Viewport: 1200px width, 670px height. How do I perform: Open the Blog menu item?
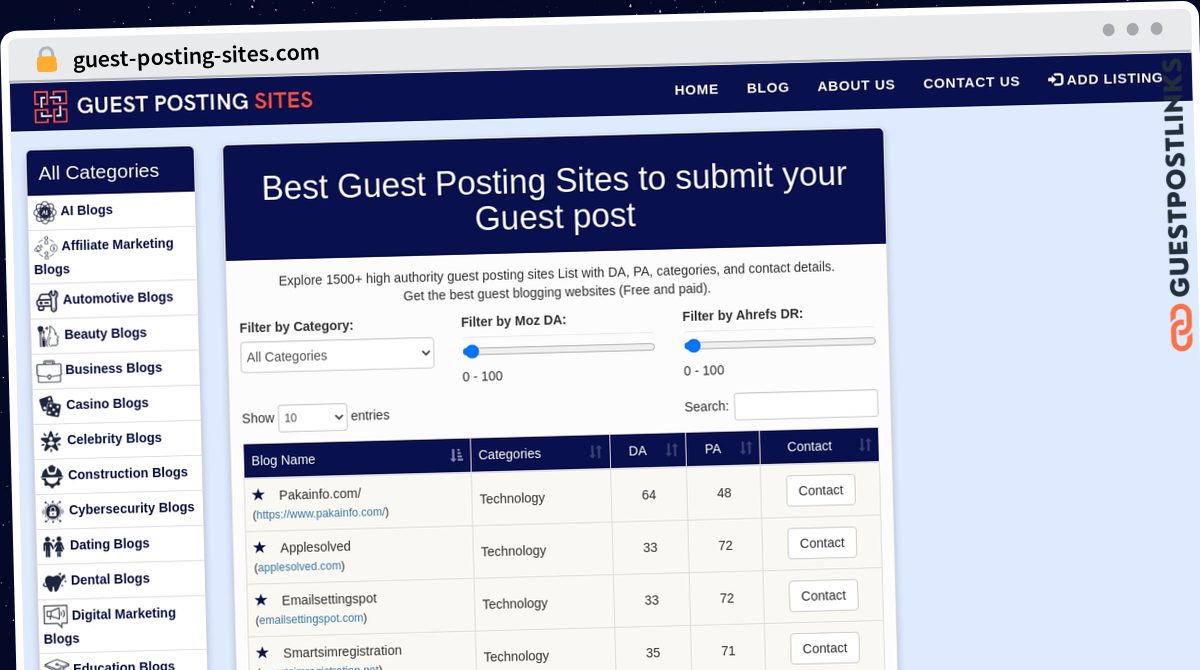[768, 87]
